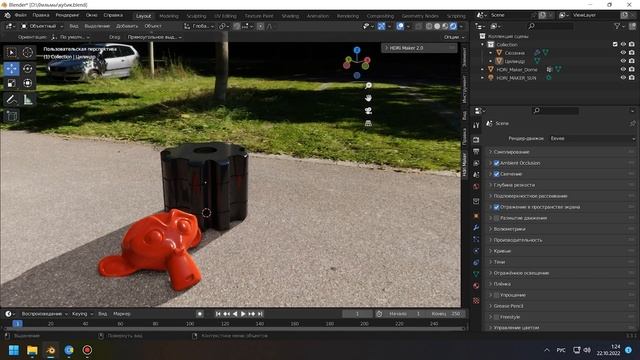Click the blue Z axis gizmo
The width and height of the screenshot is (640, 360).
pos(357,50)
